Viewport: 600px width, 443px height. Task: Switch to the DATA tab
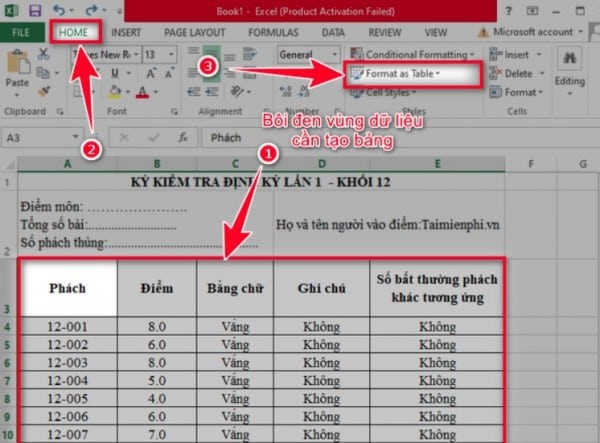333,33
